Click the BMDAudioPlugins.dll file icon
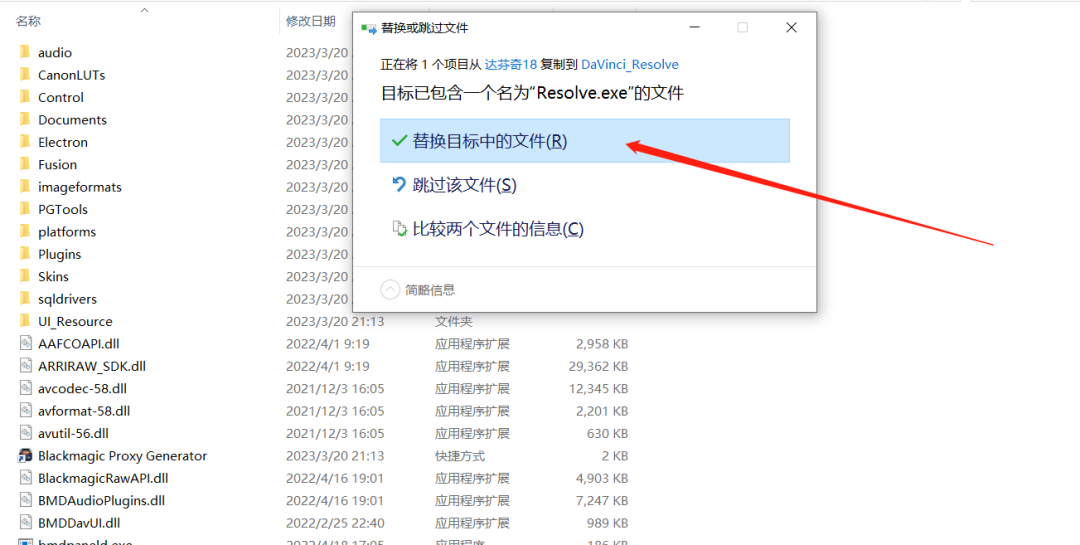 point(25,500)
